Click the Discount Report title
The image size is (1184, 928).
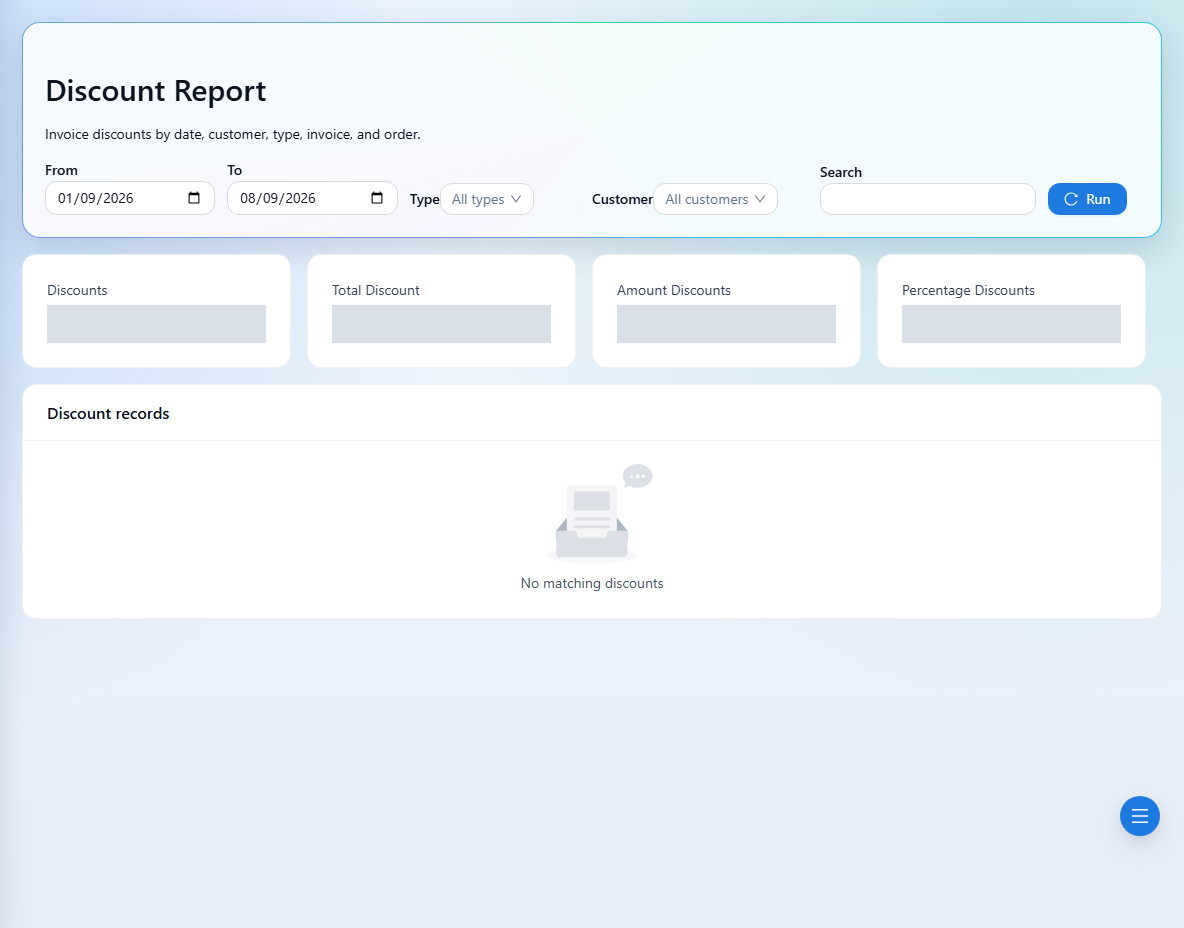156,91
